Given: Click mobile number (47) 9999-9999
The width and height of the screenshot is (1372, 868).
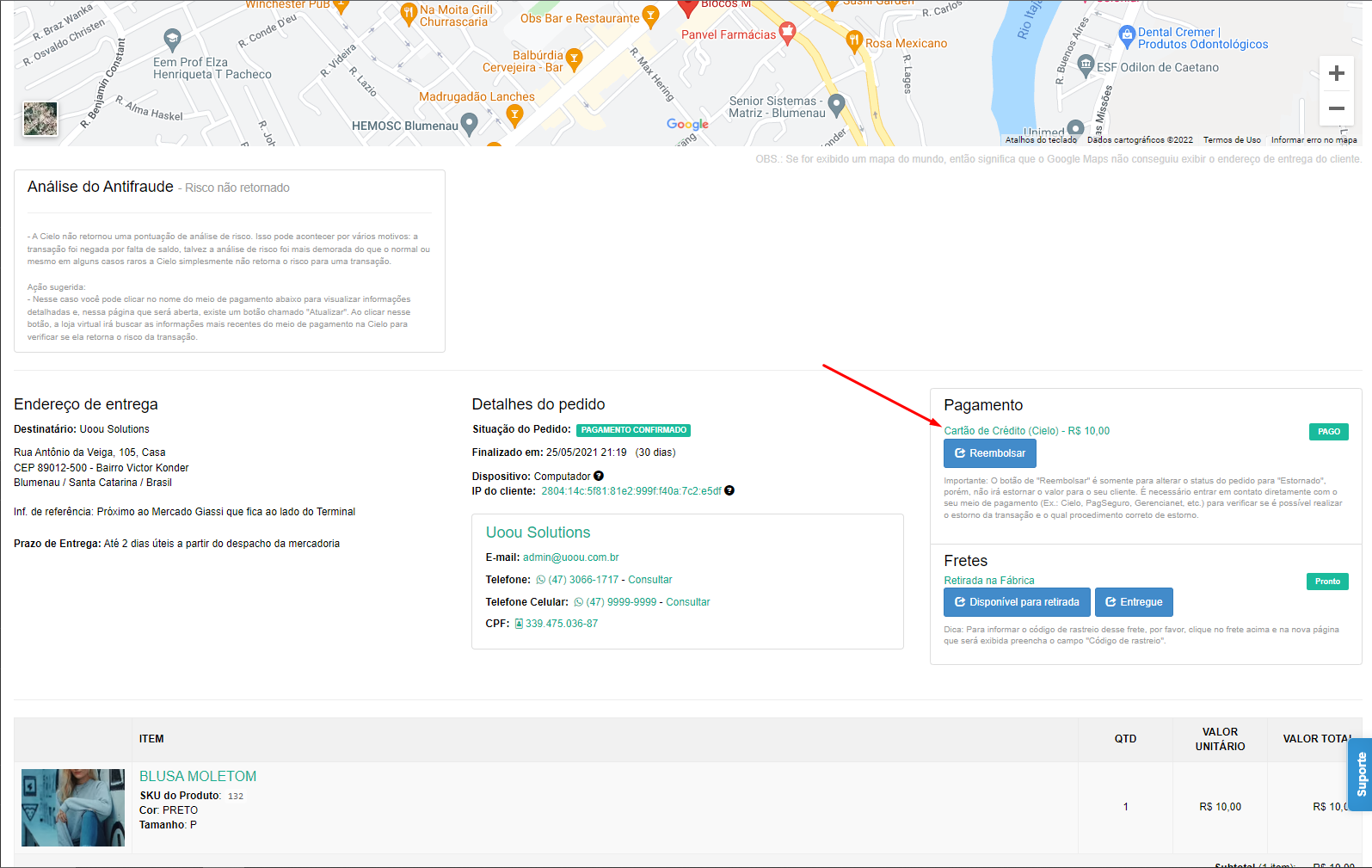Looking at the screenshot, I should [621, 602].
